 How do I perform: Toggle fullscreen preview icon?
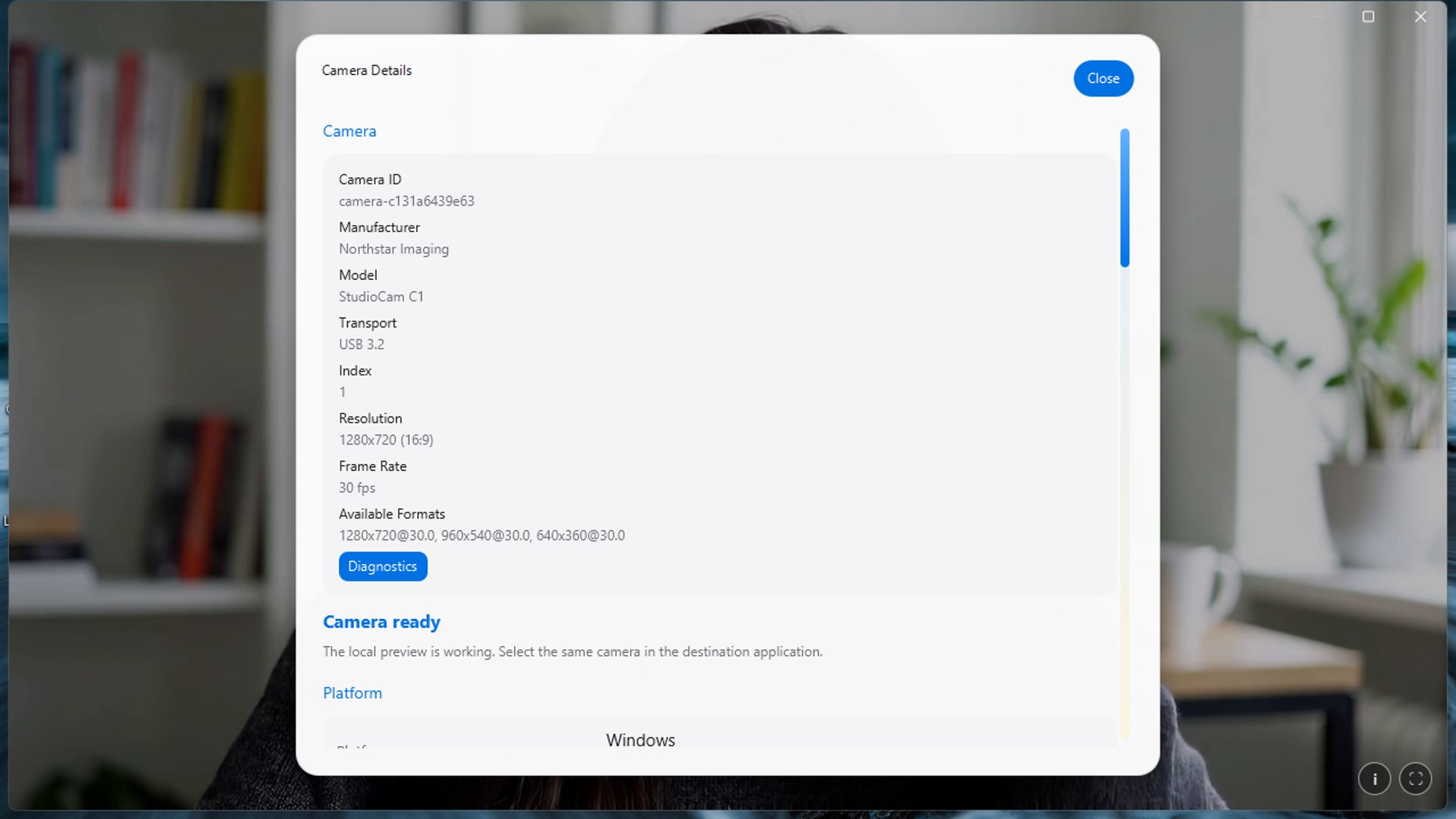[1415, 779]
